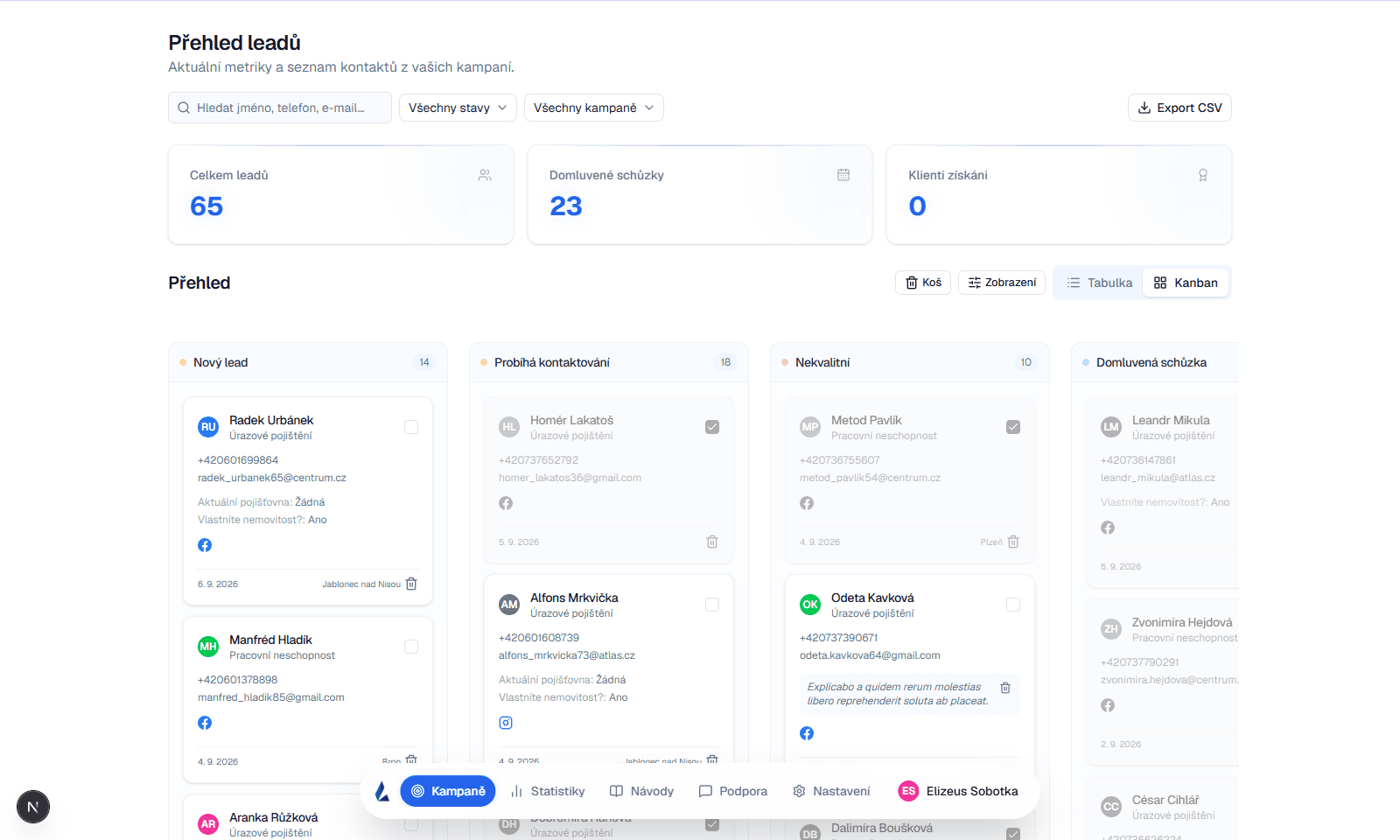1400x840 pixels.
Task: Uncheck Metod Pavlík card checkbox
Action: point(1013,427)
